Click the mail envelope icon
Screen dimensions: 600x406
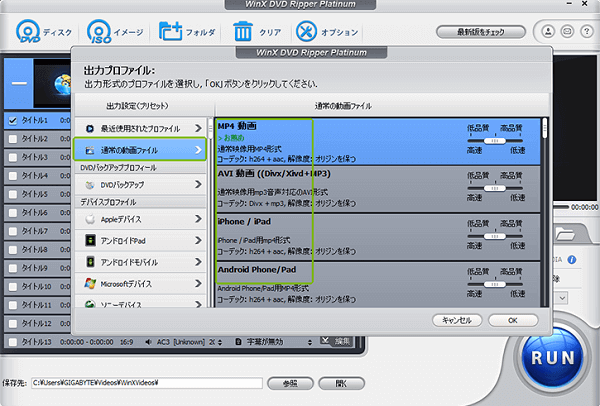tap(567, 31)
